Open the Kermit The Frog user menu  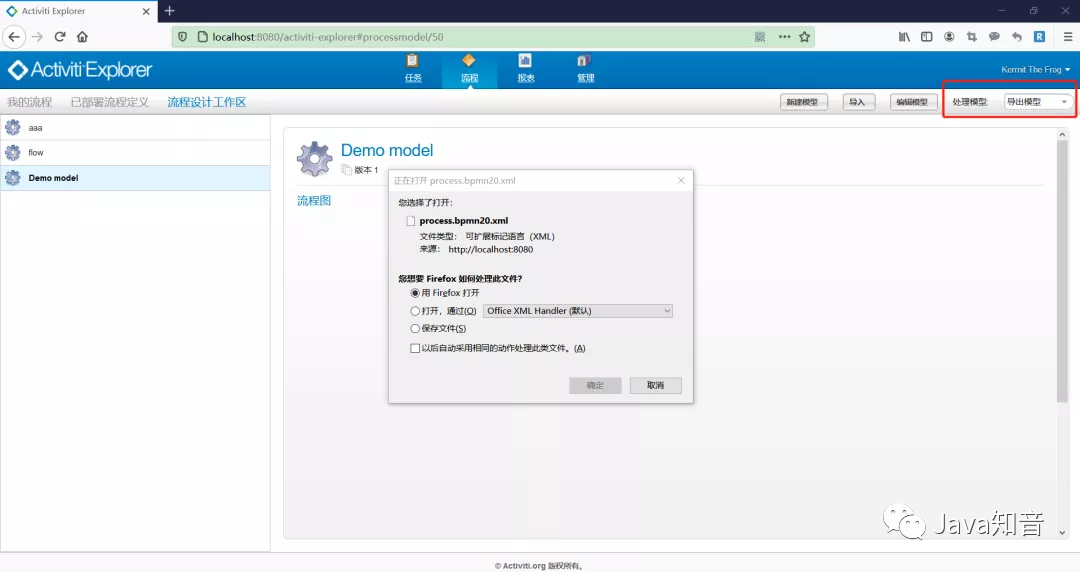[x=1035, y=70]
